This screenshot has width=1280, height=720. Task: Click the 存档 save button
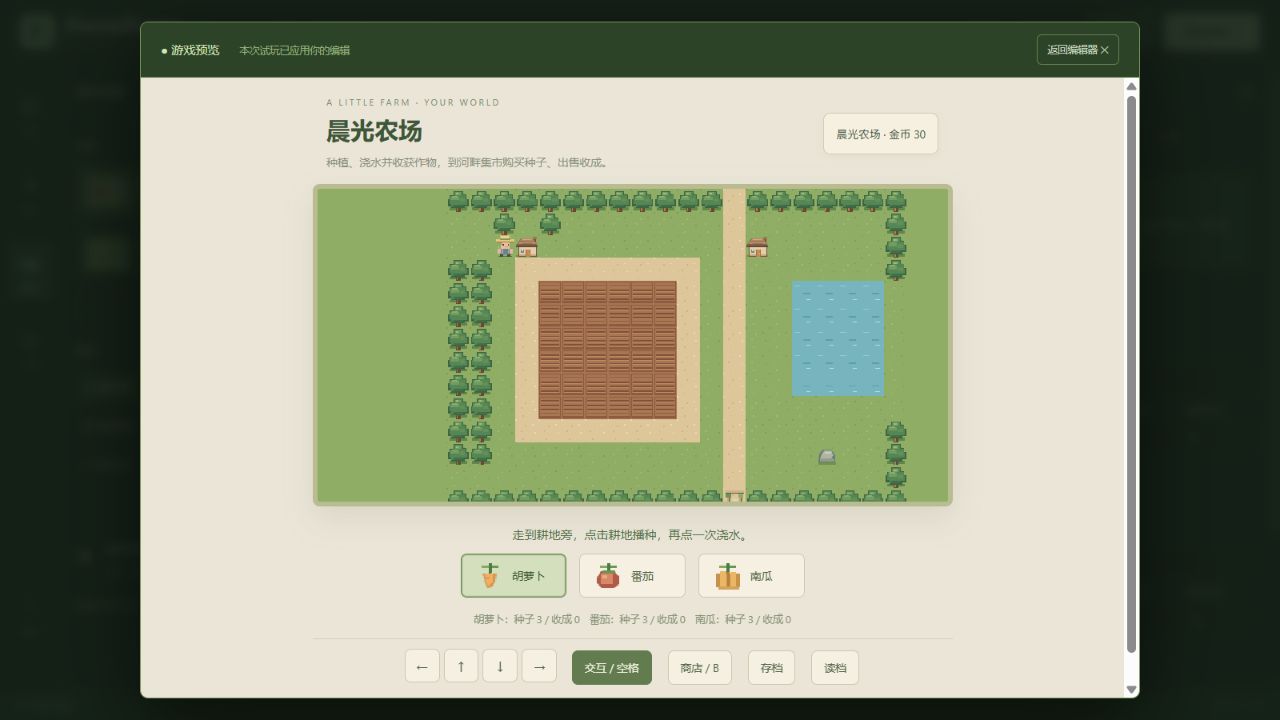[771, 668]
